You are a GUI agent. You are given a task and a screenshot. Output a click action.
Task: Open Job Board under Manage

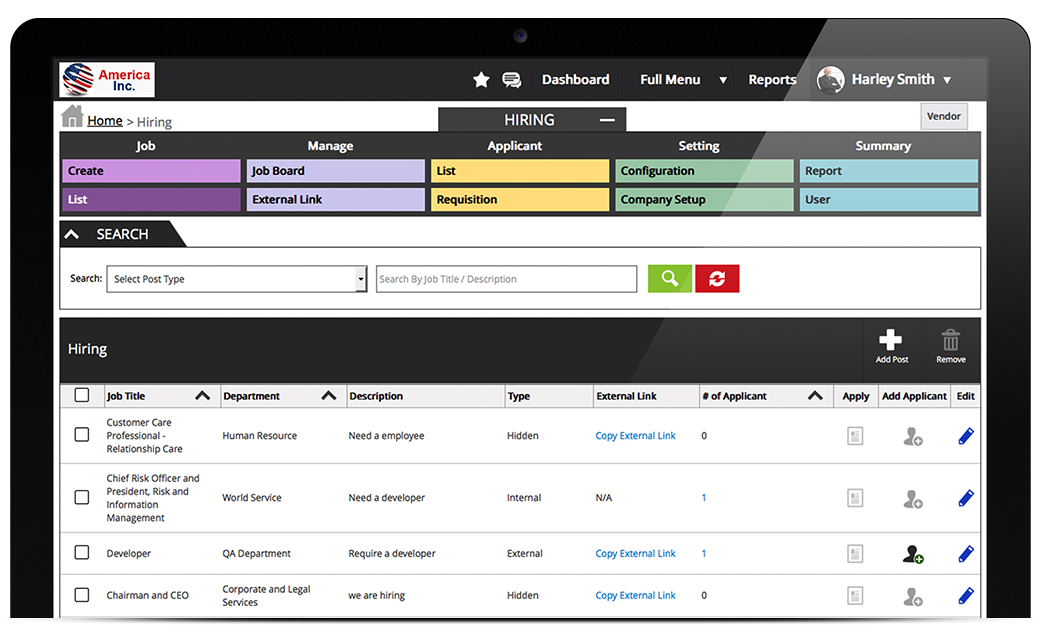tap(336, 171)
